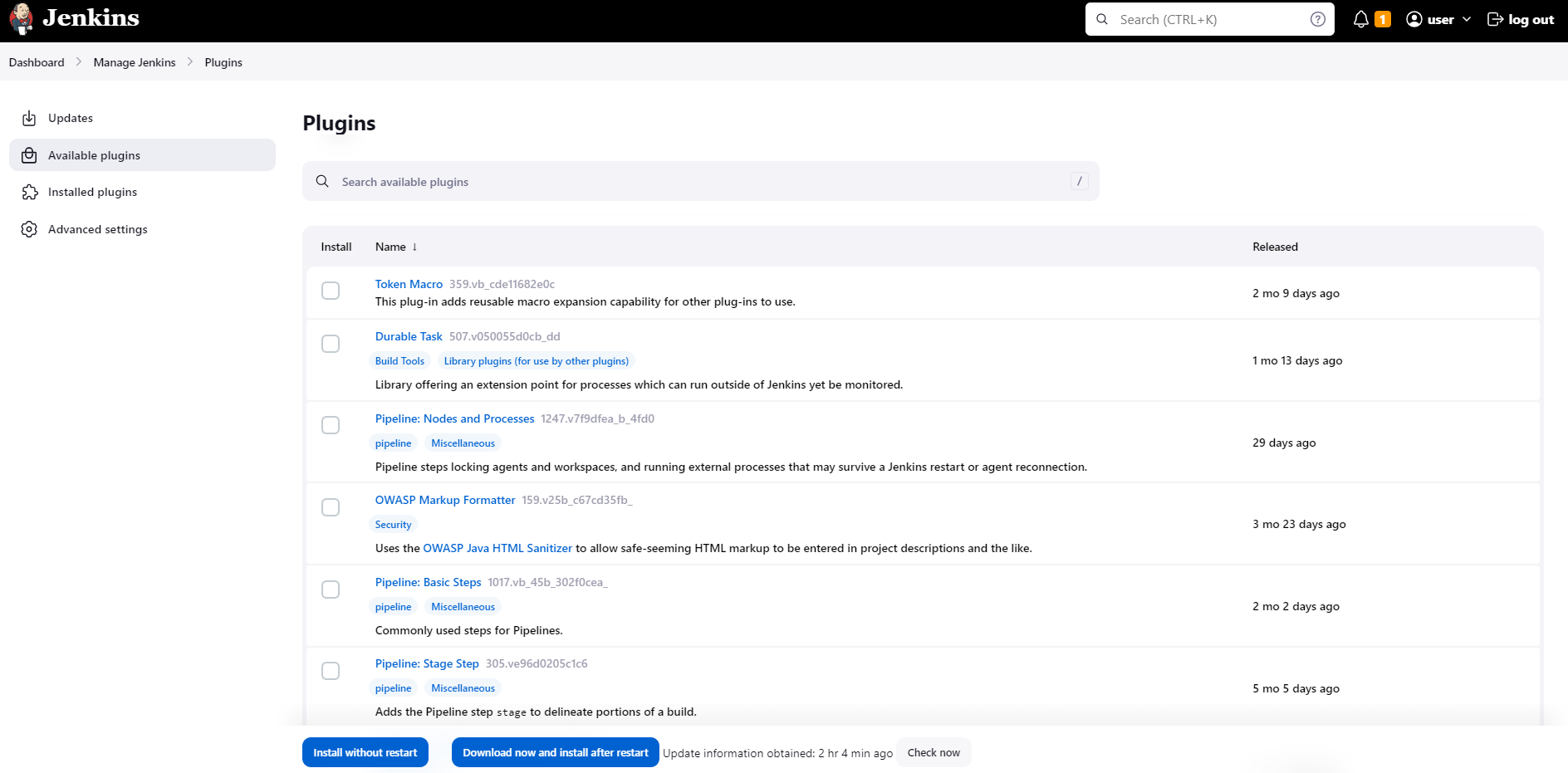The width and height of the screenshot is (1568, 773).
Task: Expand the chevron after Manage Jenkins breadcrumb
Action: [x=190, y=62]
